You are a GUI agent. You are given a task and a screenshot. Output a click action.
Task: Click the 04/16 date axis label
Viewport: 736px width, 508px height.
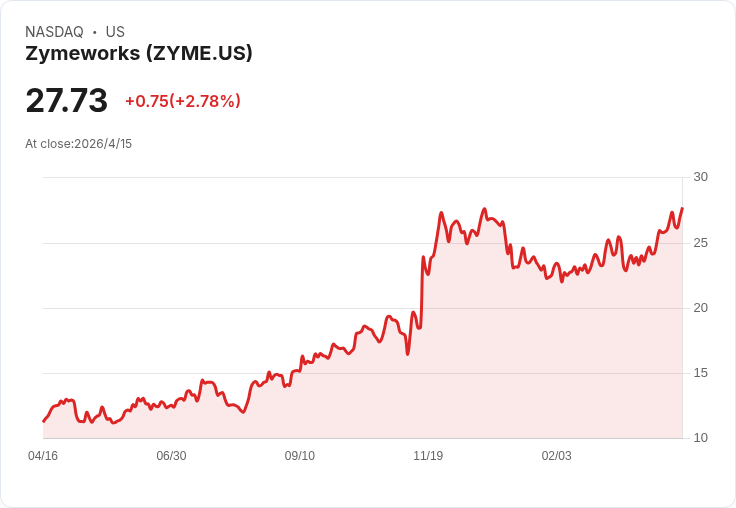click(x=43, y=456)
